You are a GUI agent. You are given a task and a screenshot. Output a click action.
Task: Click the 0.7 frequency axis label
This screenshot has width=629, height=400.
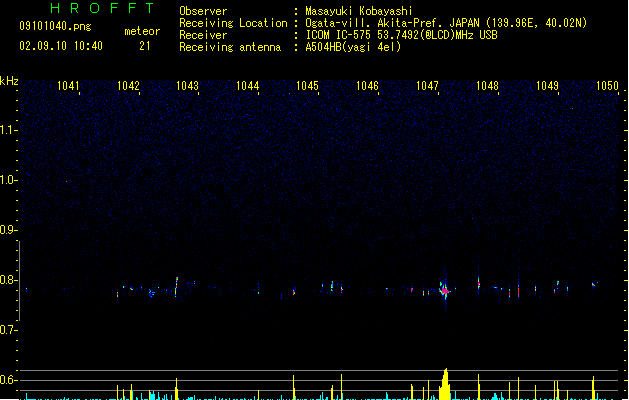click(x=7, y=330)
